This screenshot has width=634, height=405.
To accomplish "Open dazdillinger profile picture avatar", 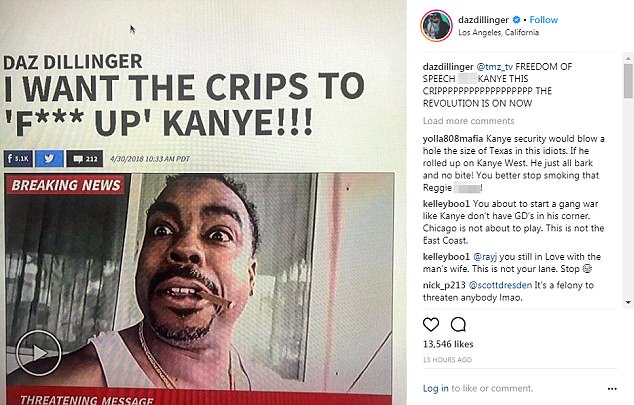I will pos(436,25).
